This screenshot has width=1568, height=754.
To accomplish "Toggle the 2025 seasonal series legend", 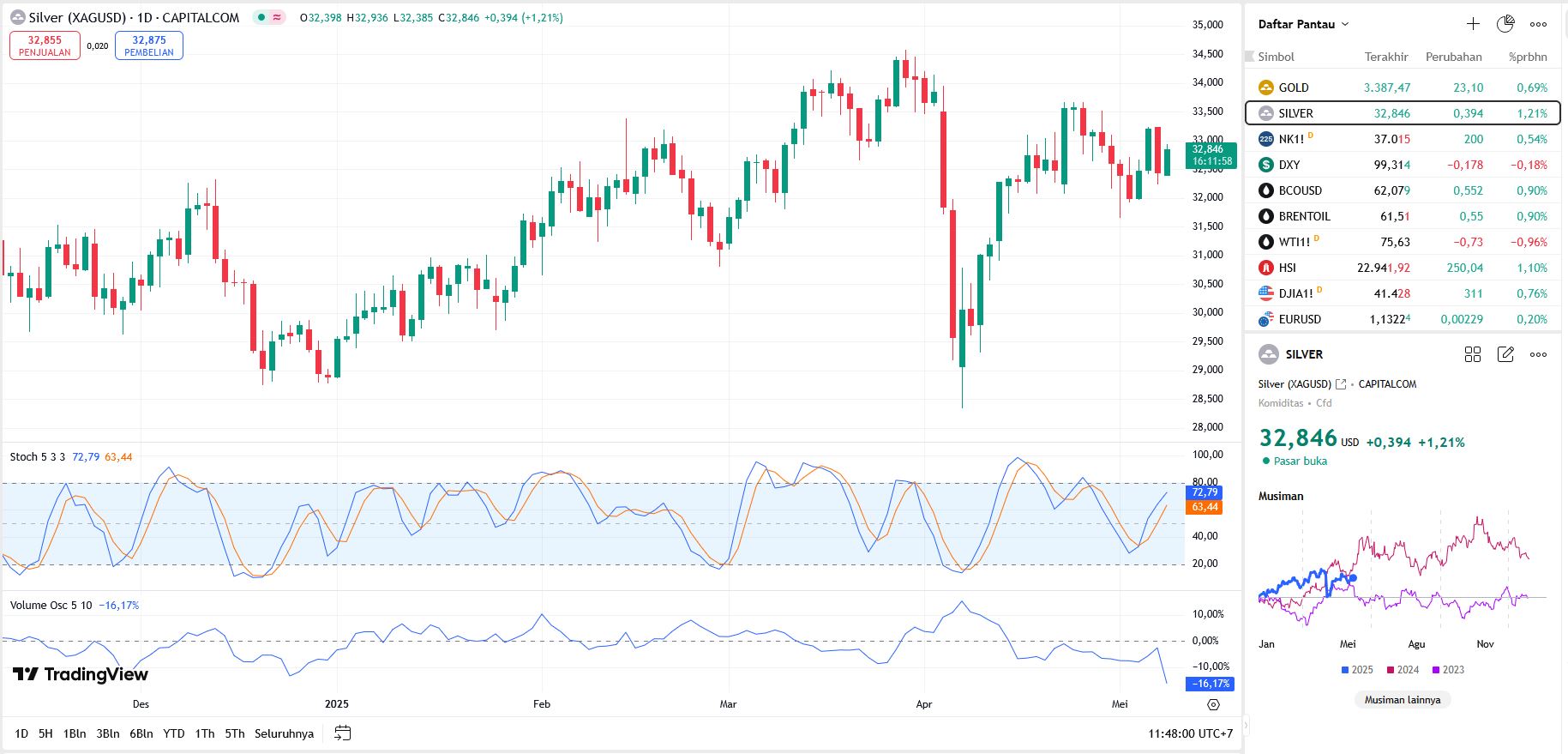I will (x=1357, y=670).
